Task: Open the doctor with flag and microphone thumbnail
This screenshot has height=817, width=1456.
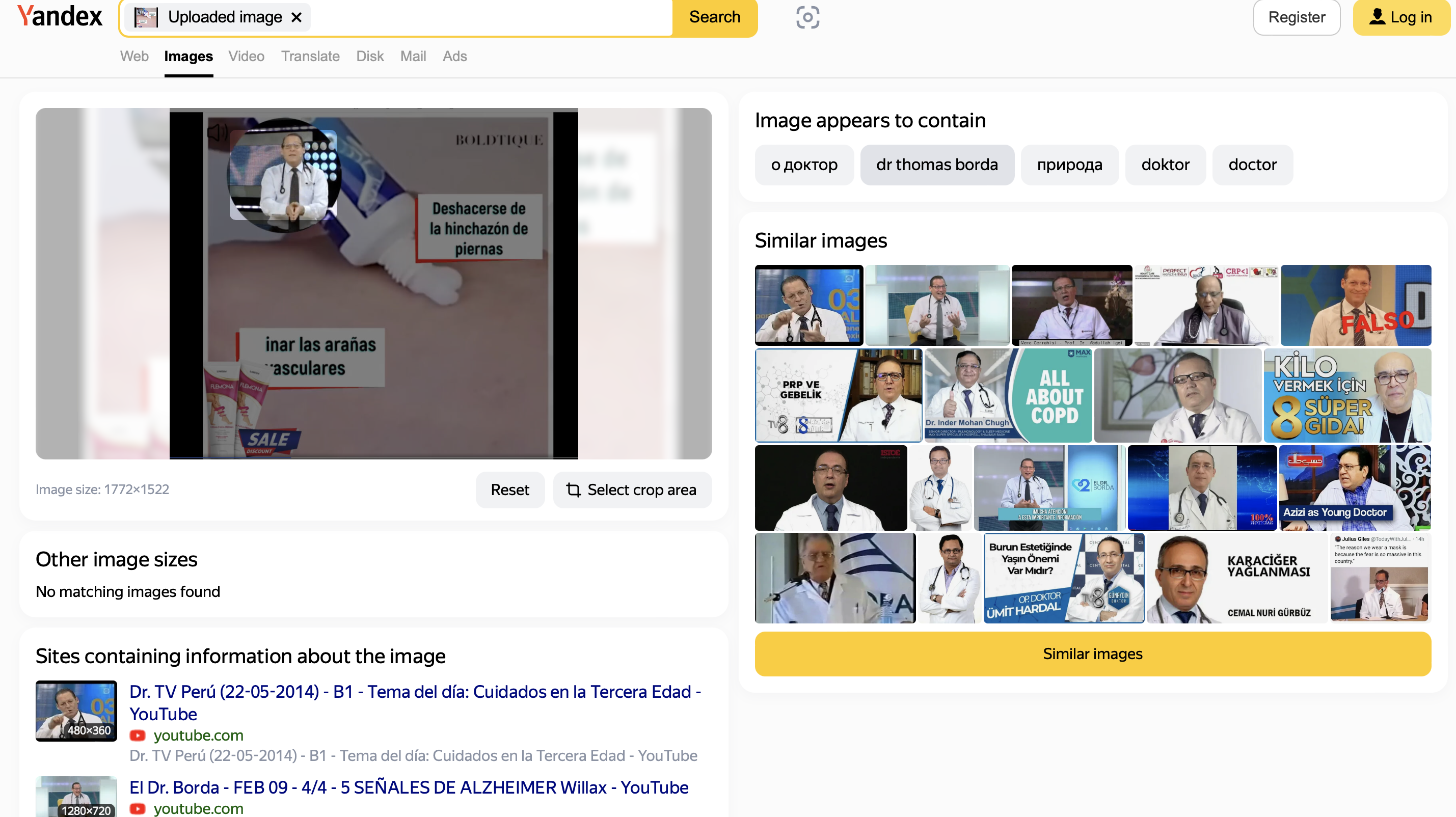Action: tap(835, 578)
